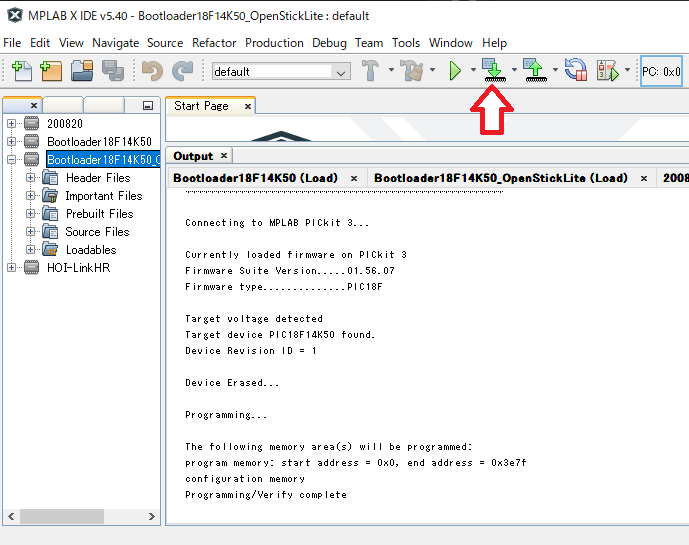The height and width of the screenshot is (545, 689).
Task: Click the Open Project folder icon
Action: pos(82,71)
